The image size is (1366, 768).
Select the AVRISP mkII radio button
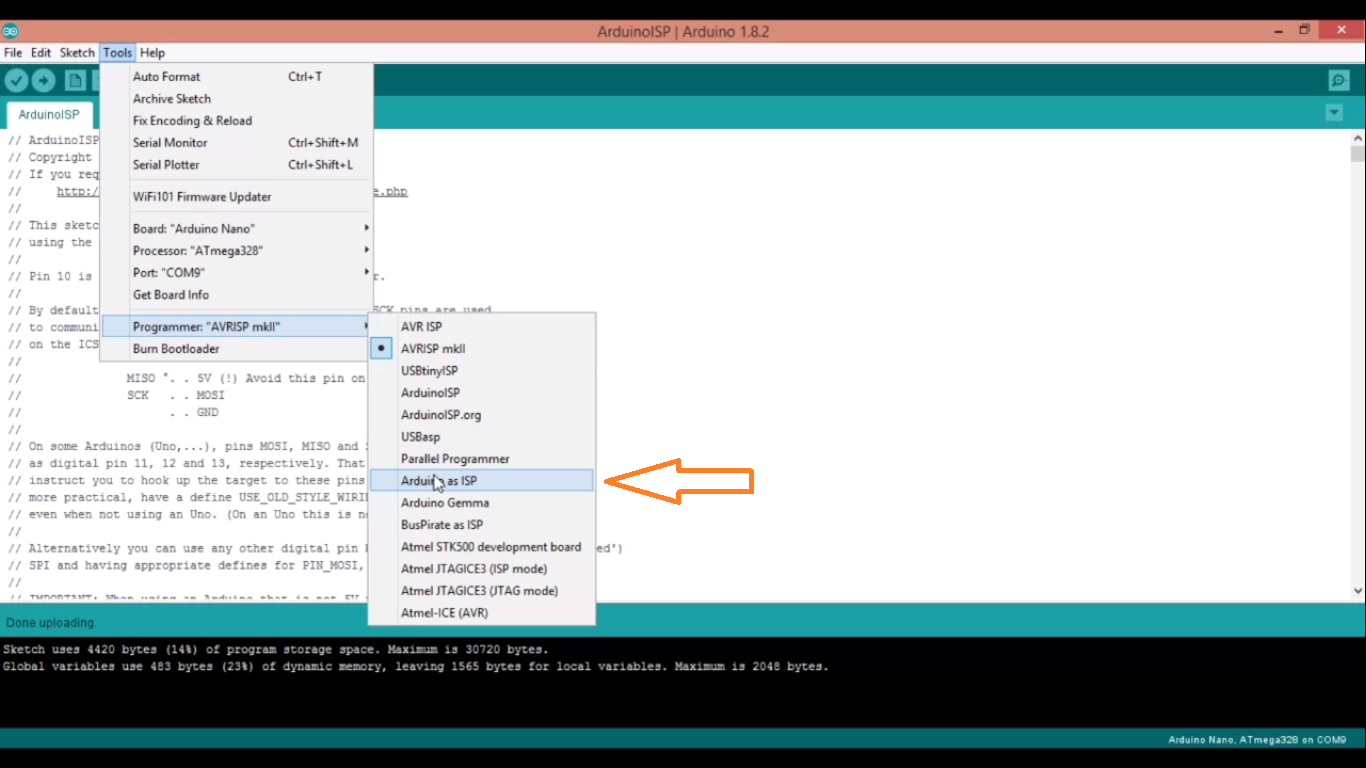[380, 348]
